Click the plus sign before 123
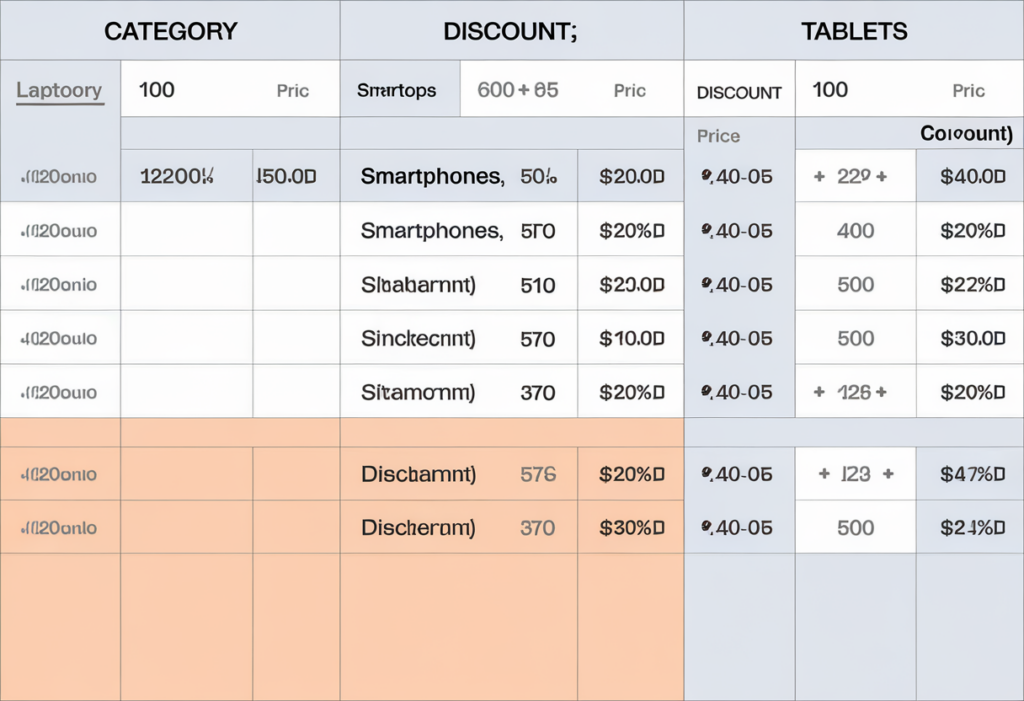This screenshot has width=1024, height=701. pyautogui.click(x=825, y=474)
